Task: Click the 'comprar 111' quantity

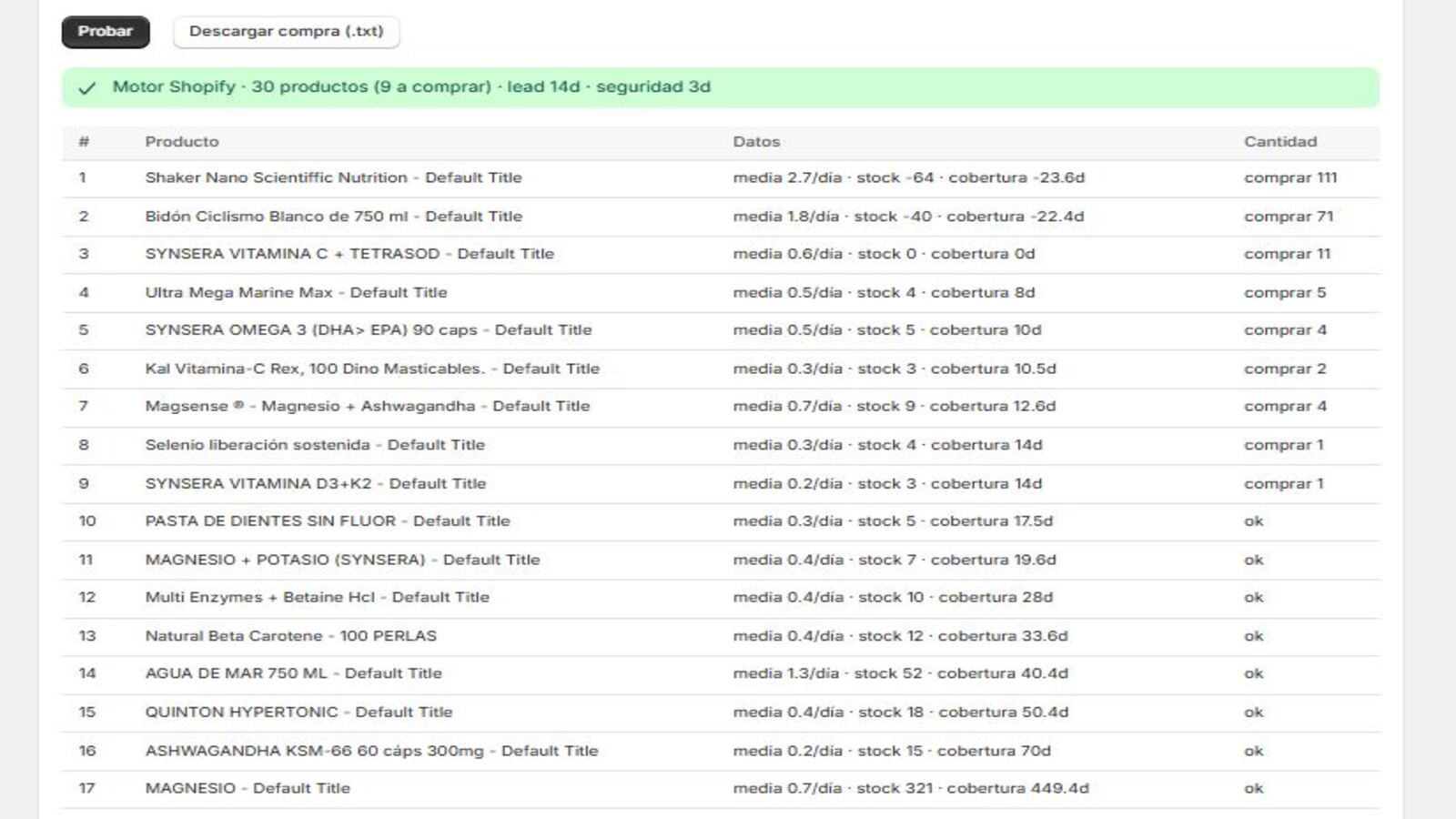Action: (x=1290, y=178)
